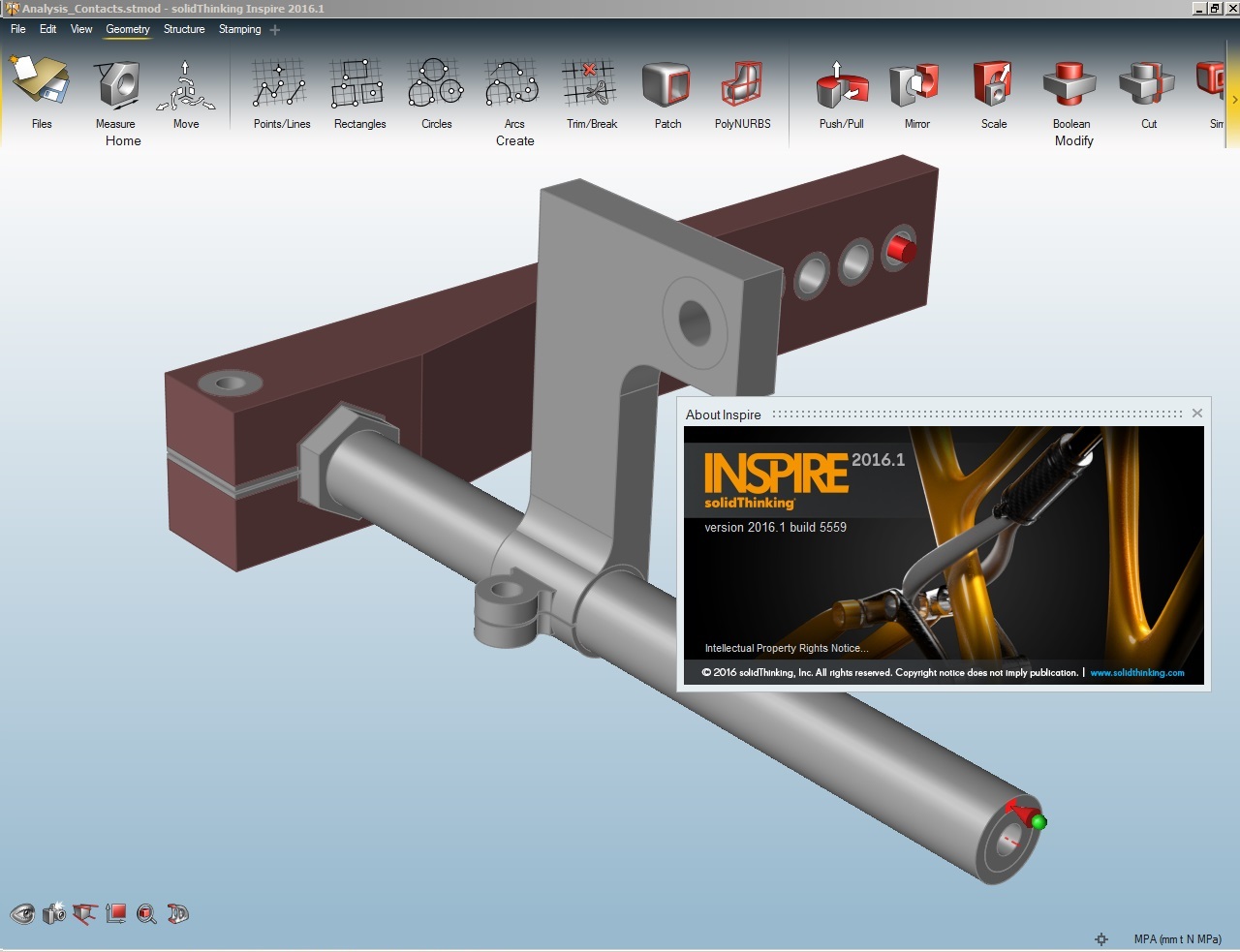The height and width of the screenshot is (952, 1240).
Task: Select the Patch tool
Action: pos(666,84)
